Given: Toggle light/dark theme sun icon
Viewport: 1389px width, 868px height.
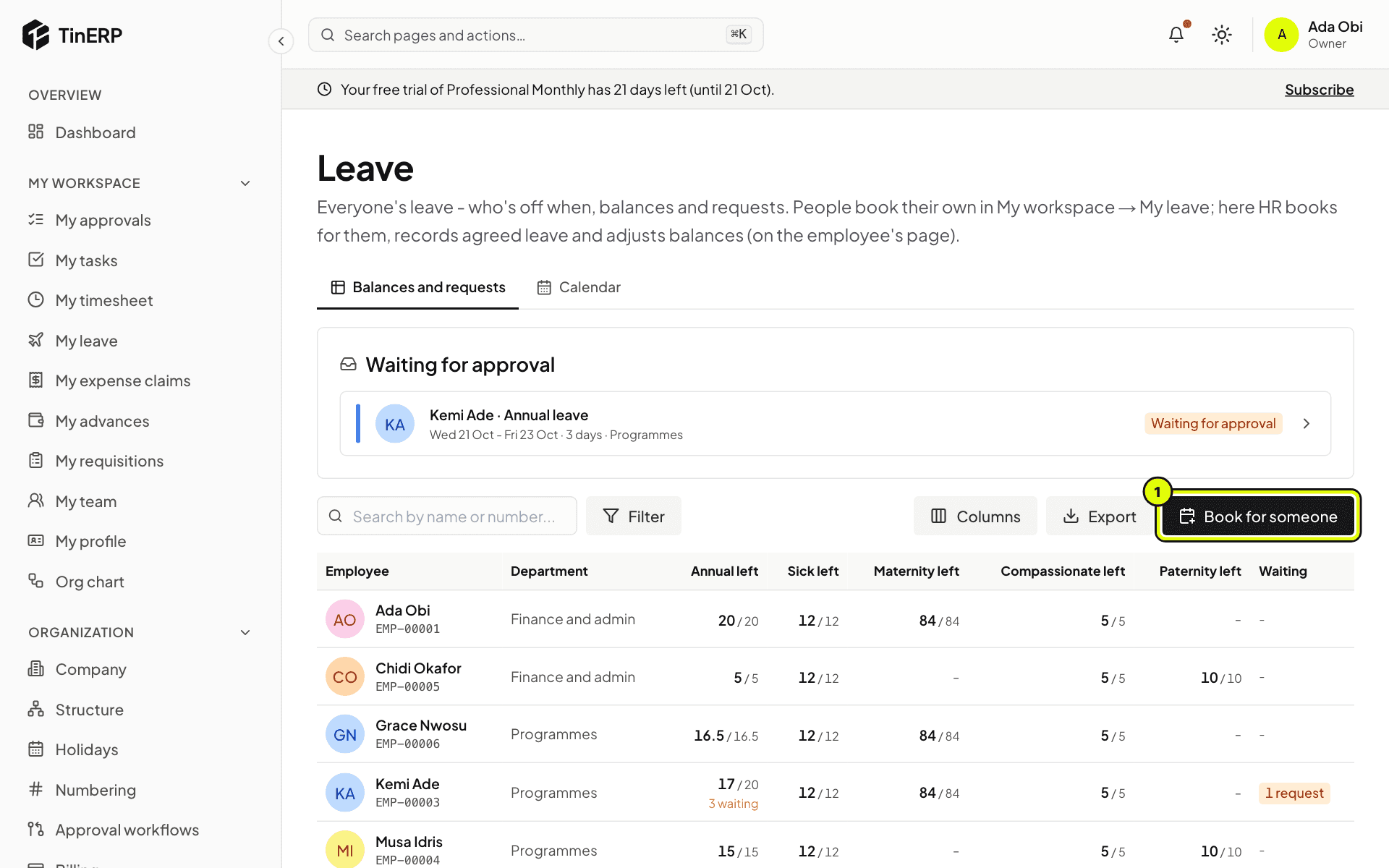Looking at the screenshot, I should (1222, 35).
